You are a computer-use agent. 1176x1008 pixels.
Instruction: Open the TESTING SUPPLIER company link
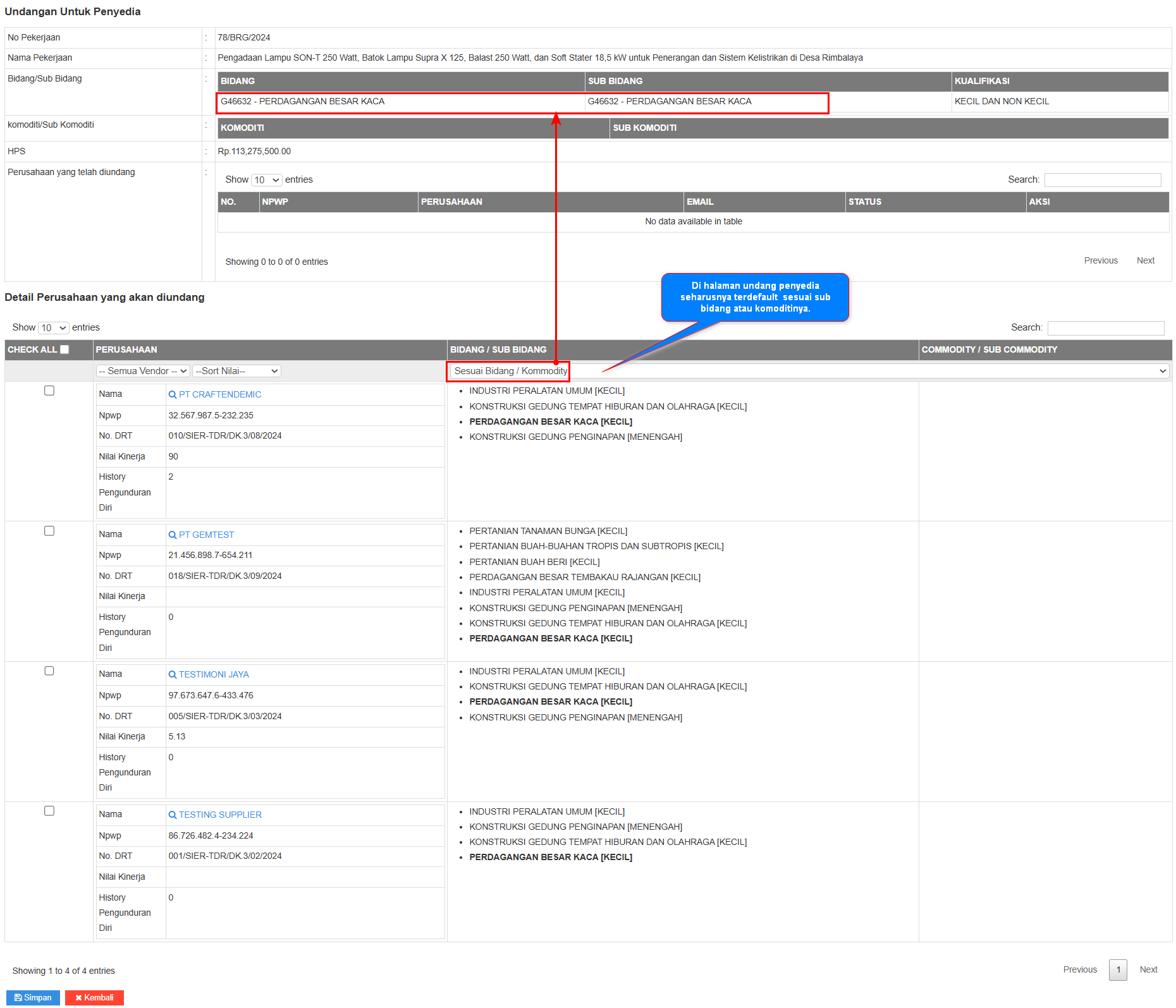(220, 815)
